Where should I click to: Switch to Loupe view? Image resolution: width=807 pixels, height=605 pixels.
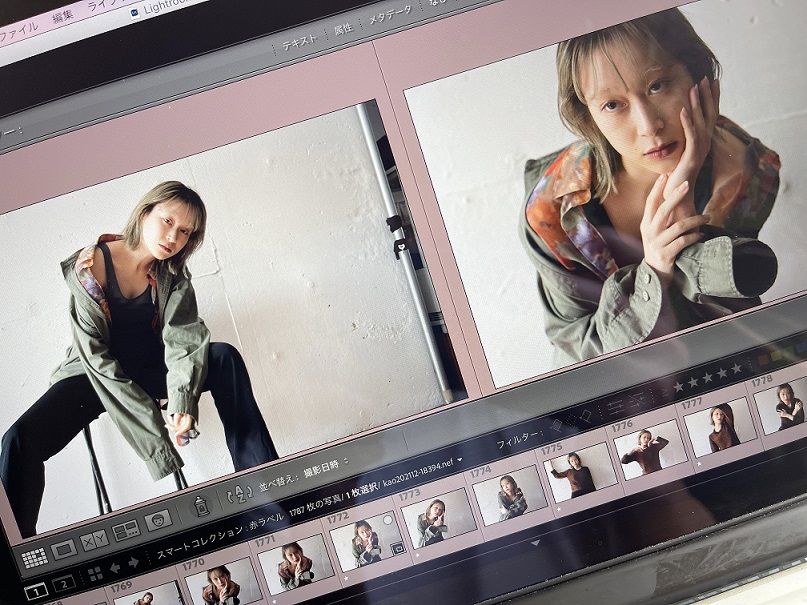pos(64,549)
